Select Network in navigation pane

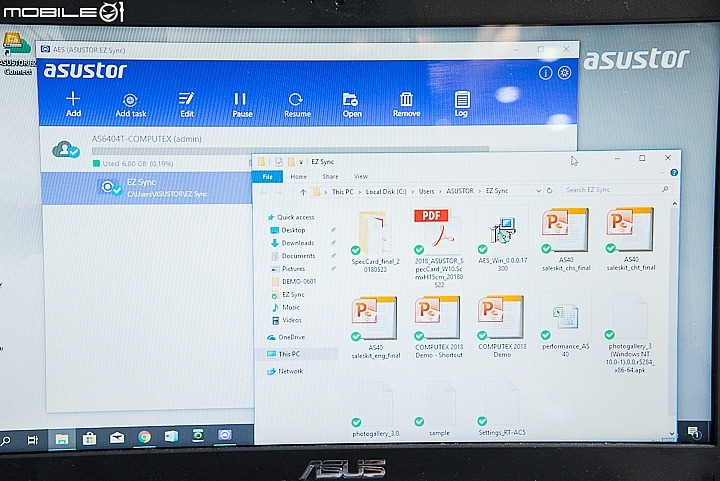coord(285,371)
